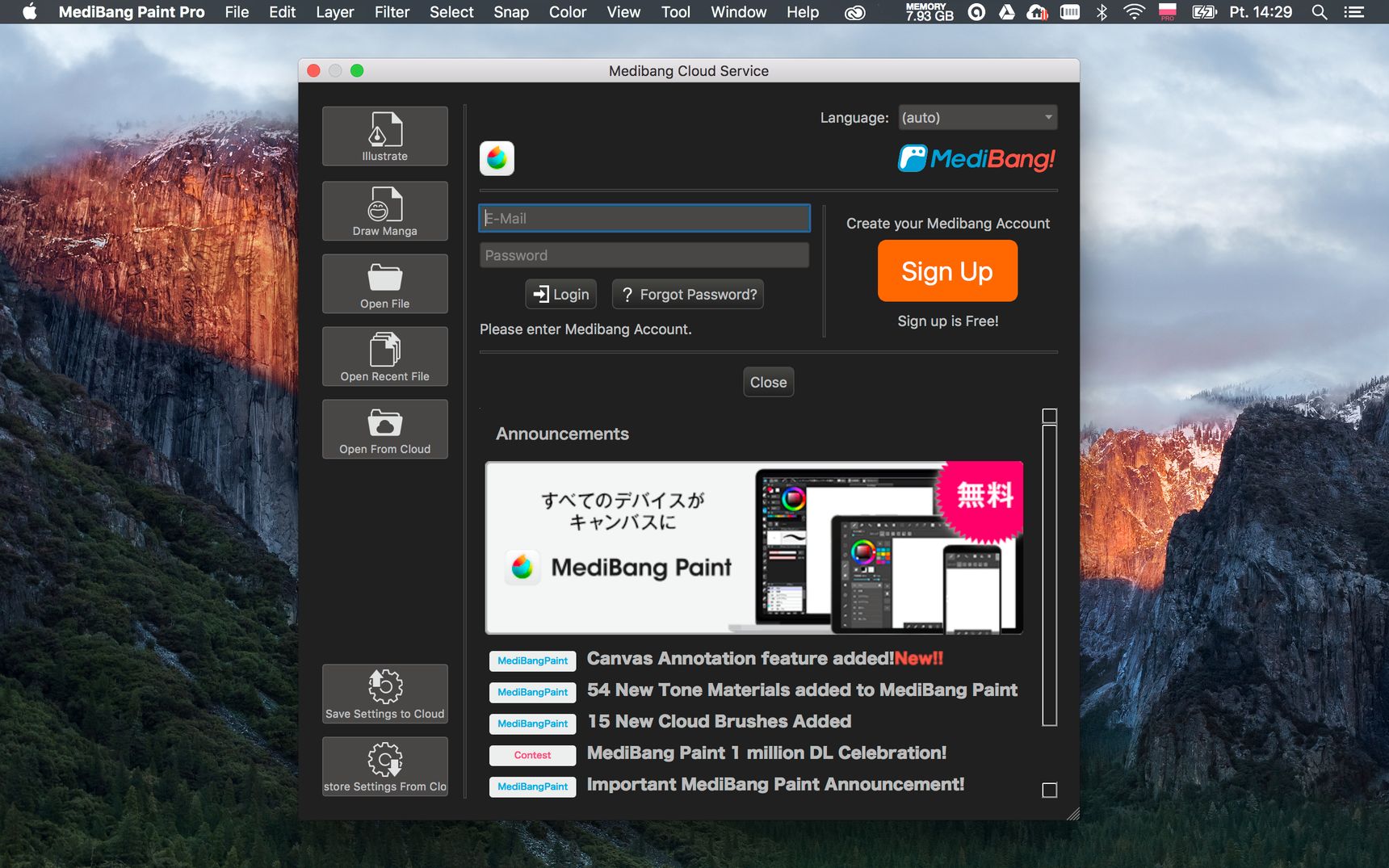Open Canvas Annotation feature added announcement
1389x868 pixels.
click(x=765, y=659)
